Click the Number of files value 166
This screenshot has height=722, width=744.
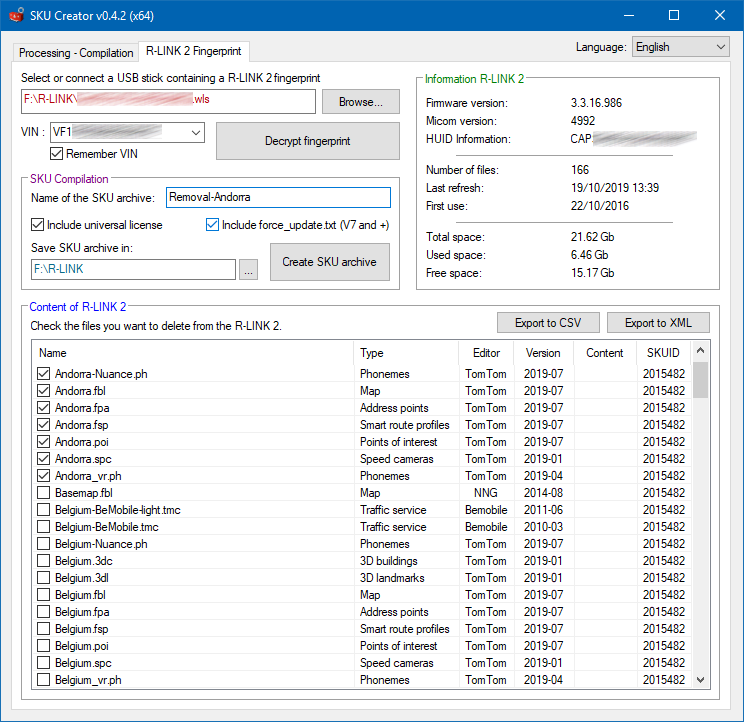(580, 170)
